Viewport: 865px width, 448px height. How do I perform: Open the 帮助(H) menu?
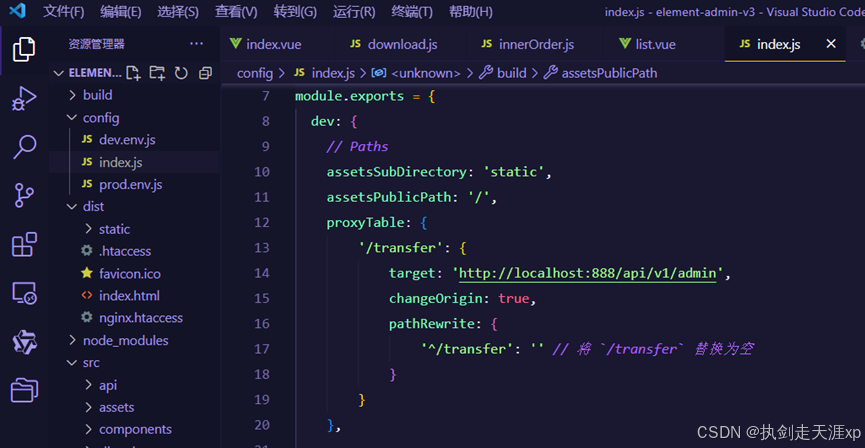(471, 12)
